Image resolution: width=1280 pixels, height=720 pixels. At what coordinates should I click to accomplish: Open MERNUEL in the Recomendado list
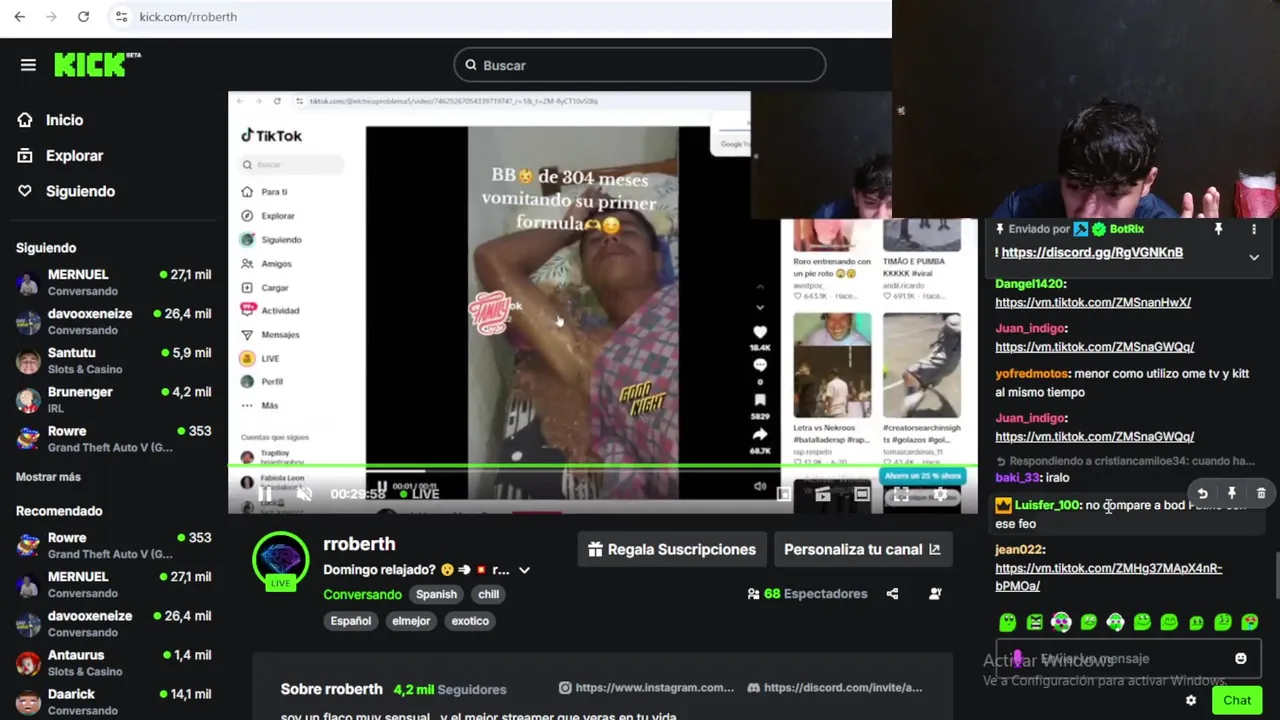pyautogui.click(x=113, y=585)
